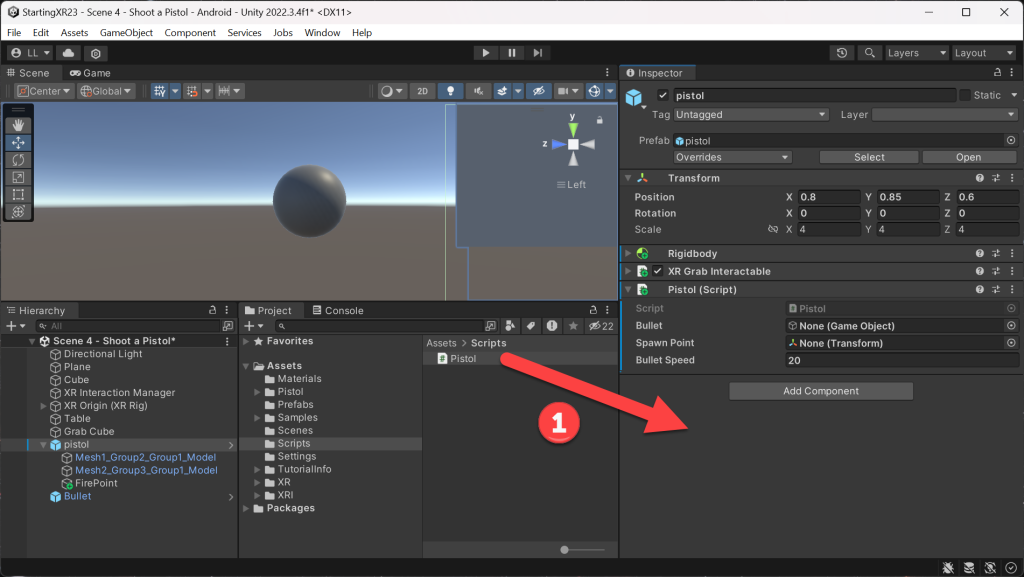
Task: Open the Center pivot mode dropdown
Action: pyautogui.click(x=43, y=91)
